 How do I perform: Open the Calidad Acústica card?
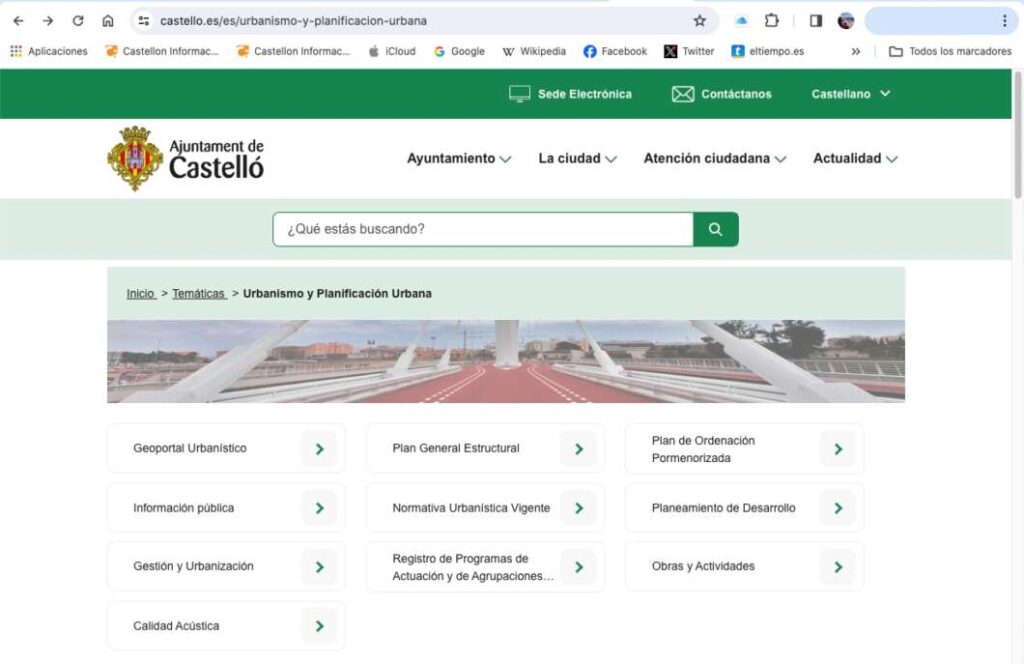point(176,626)
